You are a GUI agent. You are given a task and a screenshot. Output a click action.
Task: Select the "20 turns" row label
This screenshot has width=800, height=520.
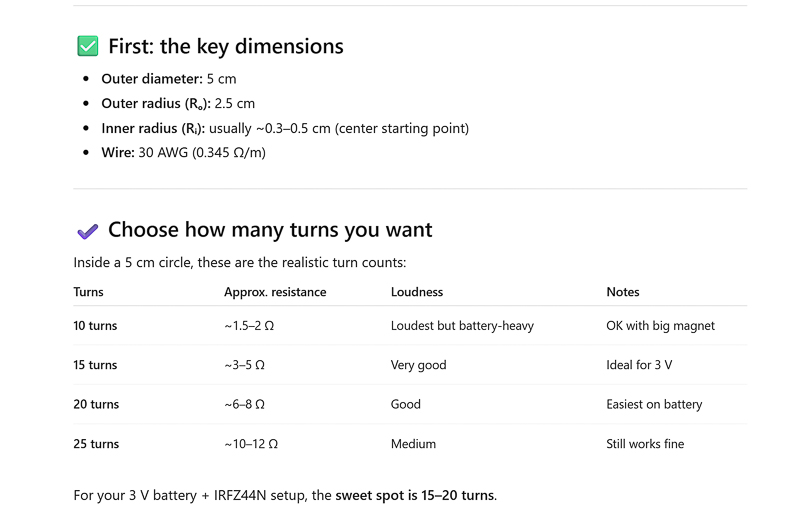pos(95,404)
